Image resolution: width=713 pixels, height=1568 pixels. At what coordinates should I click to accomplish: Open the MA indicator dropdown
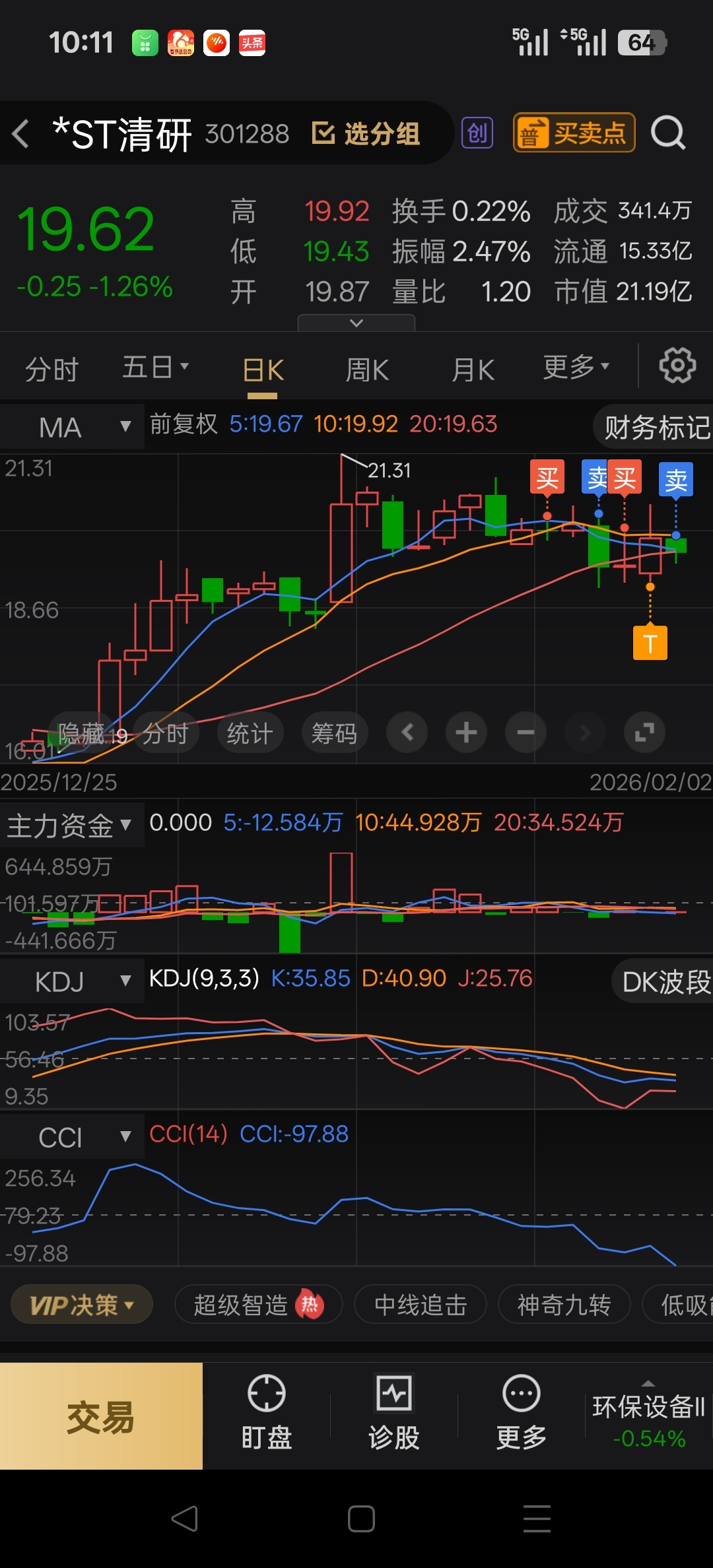pyautogui.click(x=72, y=427)
